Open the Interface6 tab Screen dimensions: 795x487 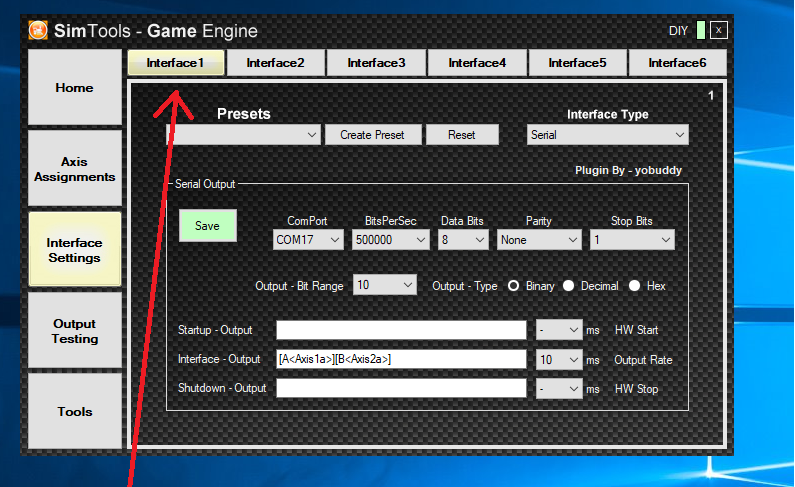pos(677,63)
